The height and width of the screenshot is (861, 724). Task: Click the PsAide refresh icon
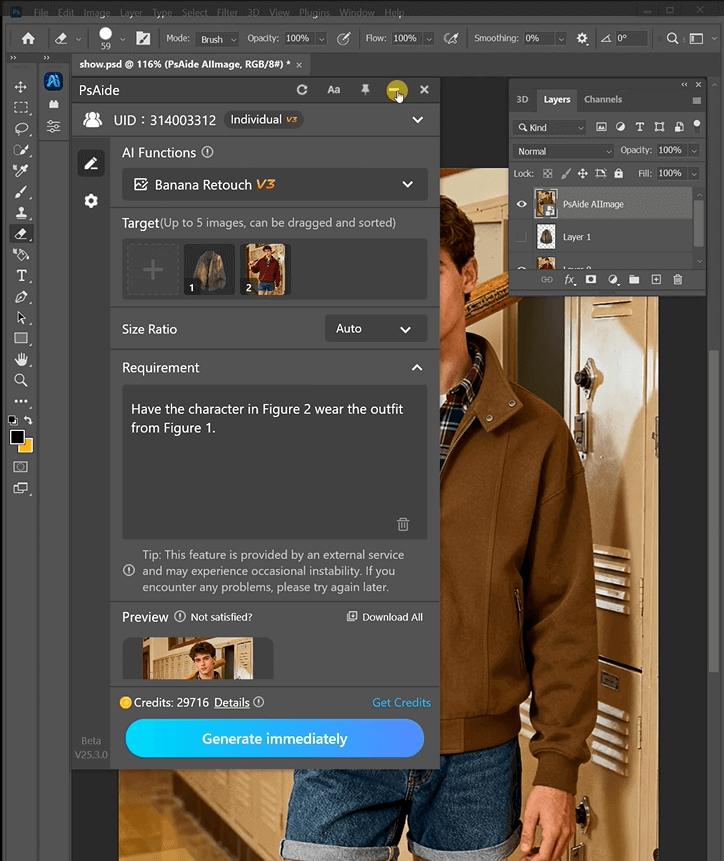coord(302,90)
